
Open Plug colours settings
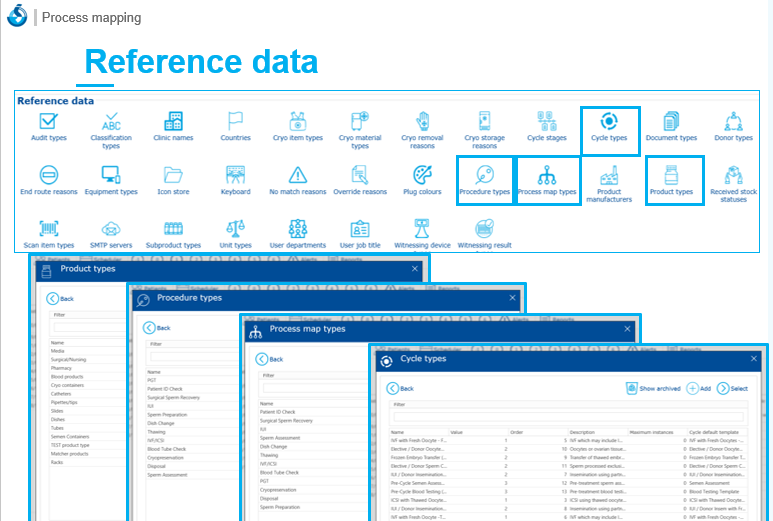[422, 175]
